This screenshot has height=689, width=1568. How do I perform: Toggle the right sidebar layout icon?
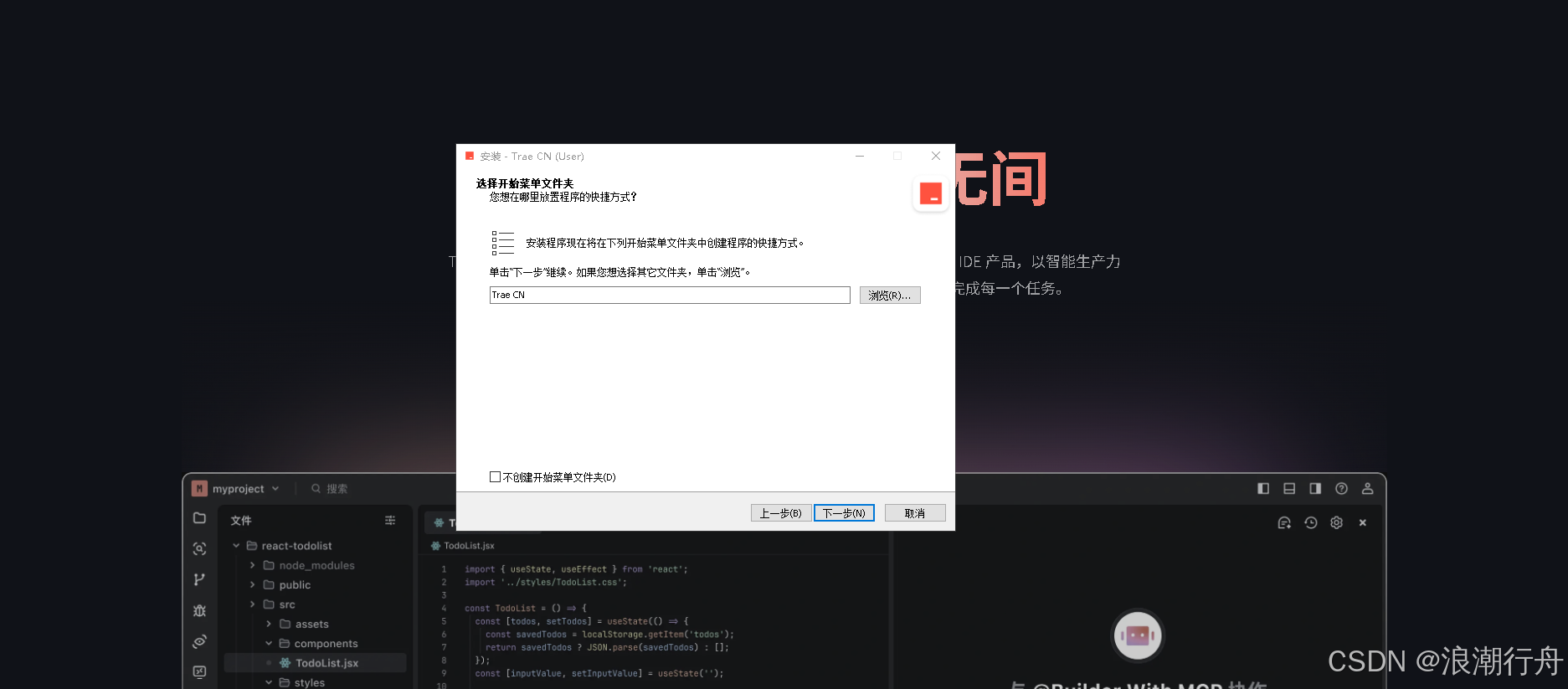[x=1315, y=489]
